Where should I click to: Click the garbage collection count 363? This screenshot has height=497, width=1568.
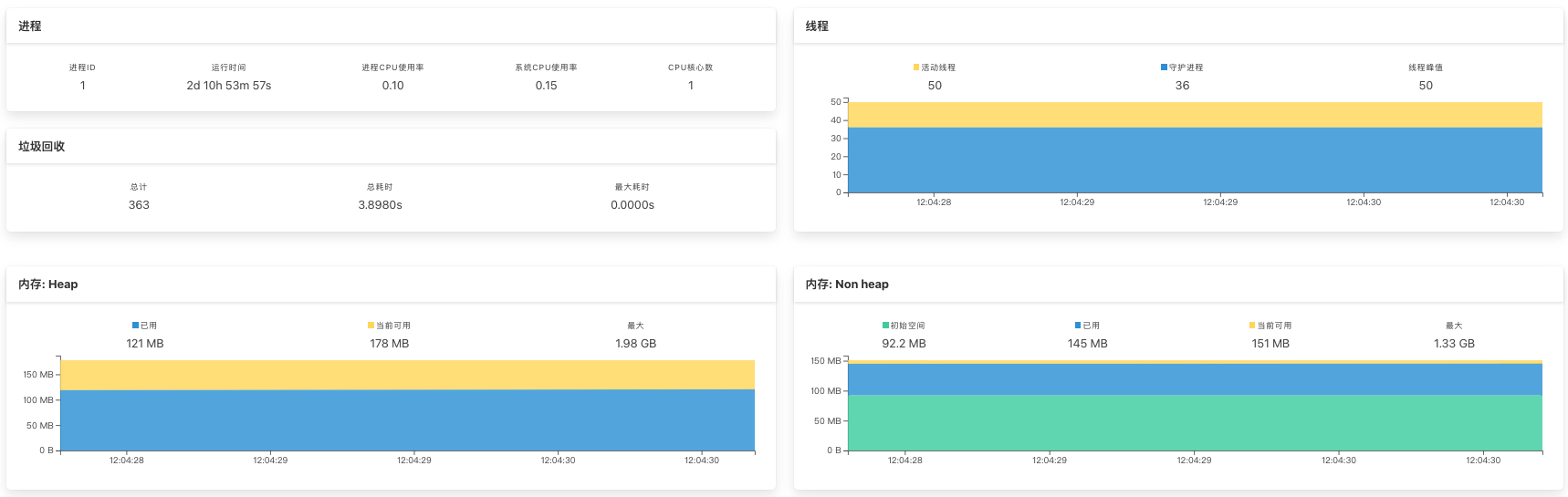click(x=139, y=205)
